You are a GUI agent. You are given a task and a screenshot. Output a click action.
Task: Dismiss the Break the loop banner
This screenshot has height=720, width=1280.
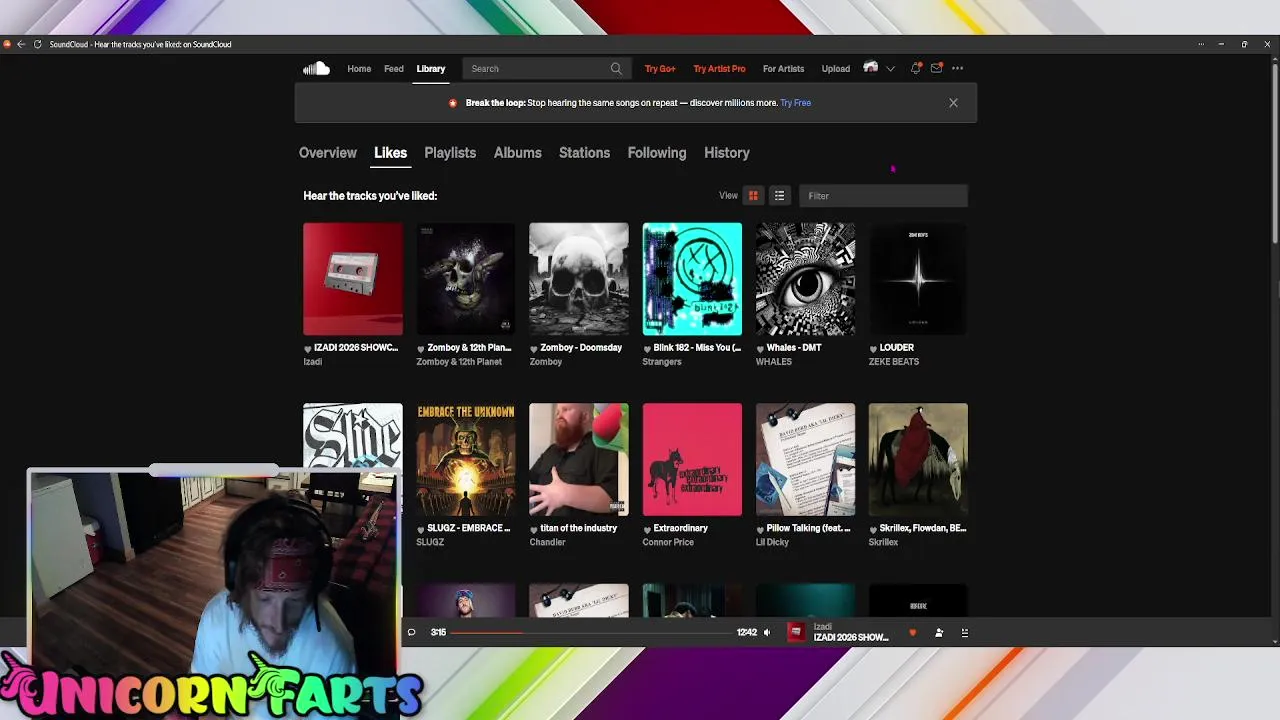click(953, 103)
